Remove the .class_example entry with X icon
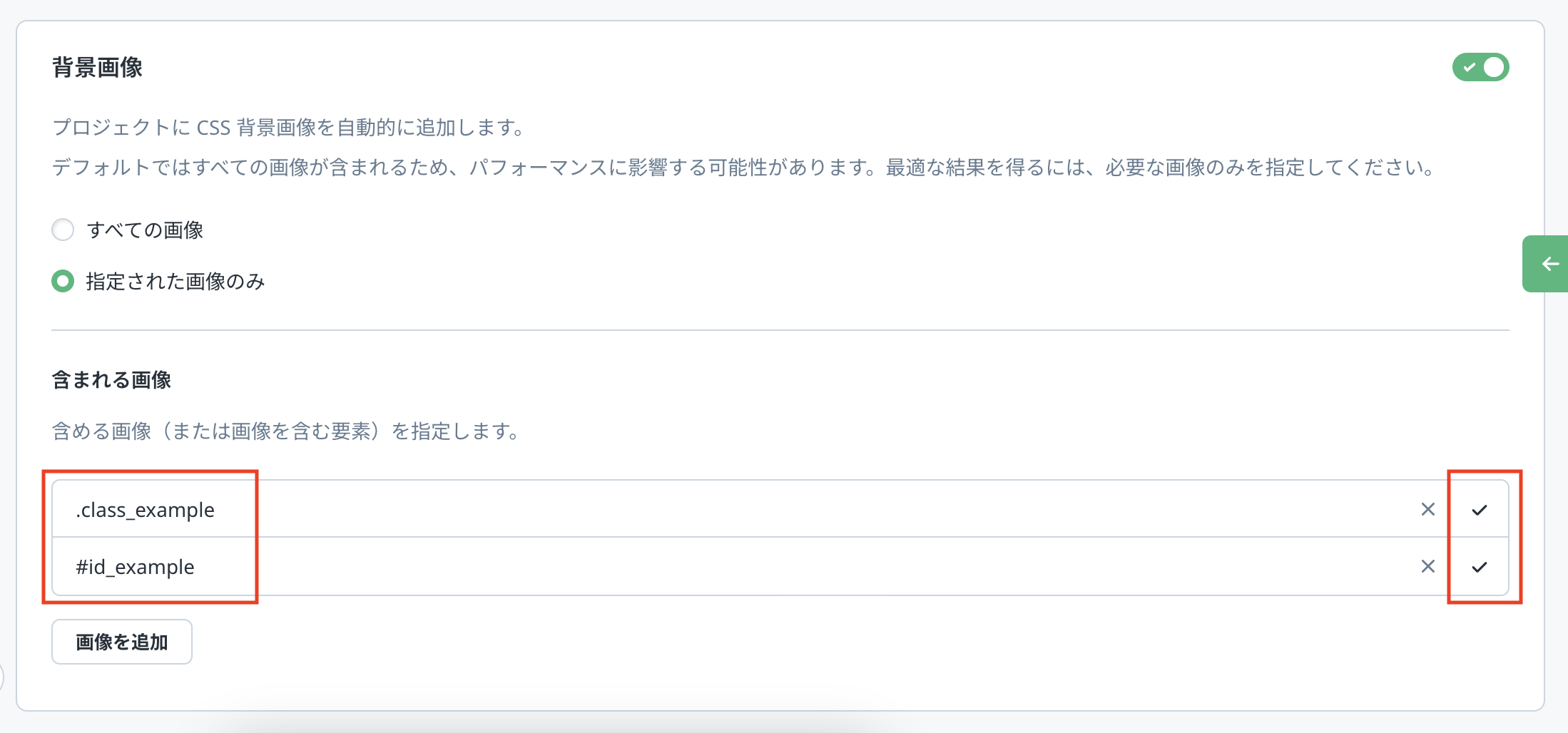1568x733 pixels. tap(1427, 509)
